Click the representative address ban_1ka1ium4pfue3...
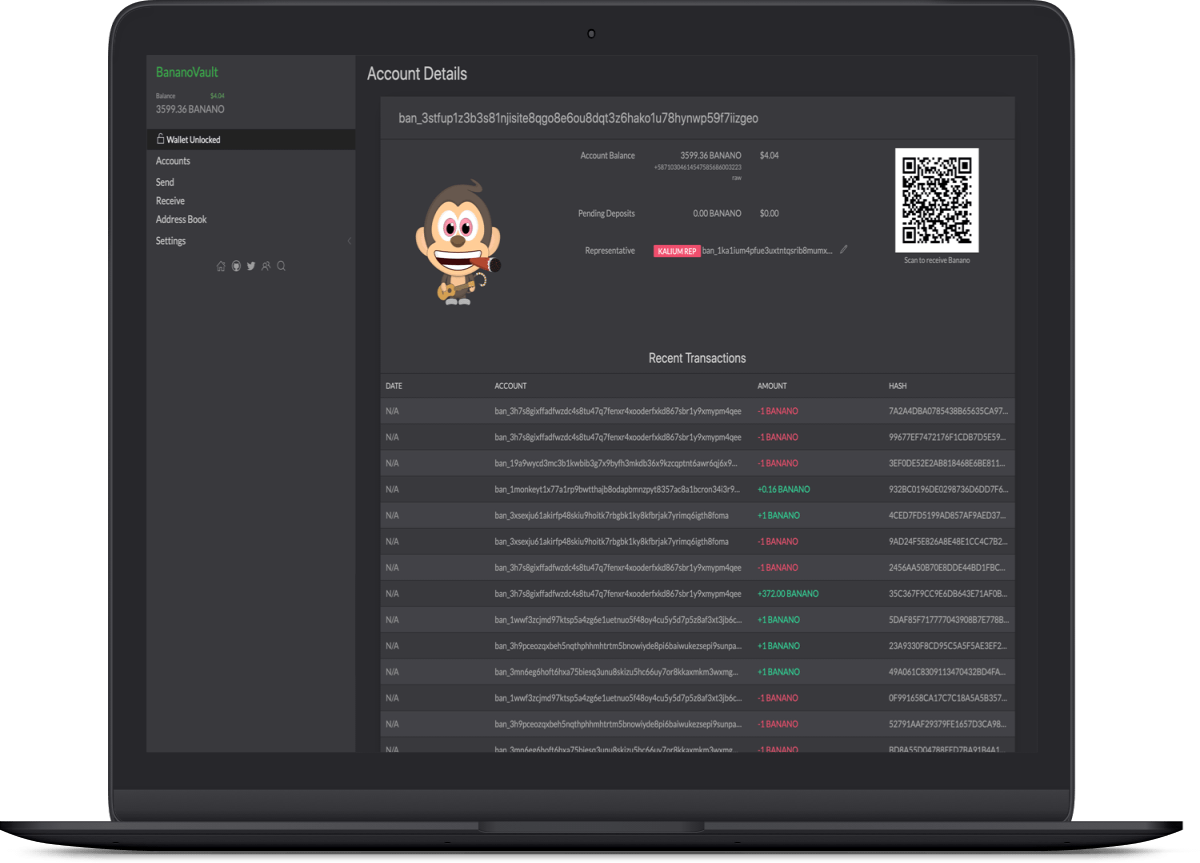The height and width of the screenshot is (863, 1200). [767, 251]
